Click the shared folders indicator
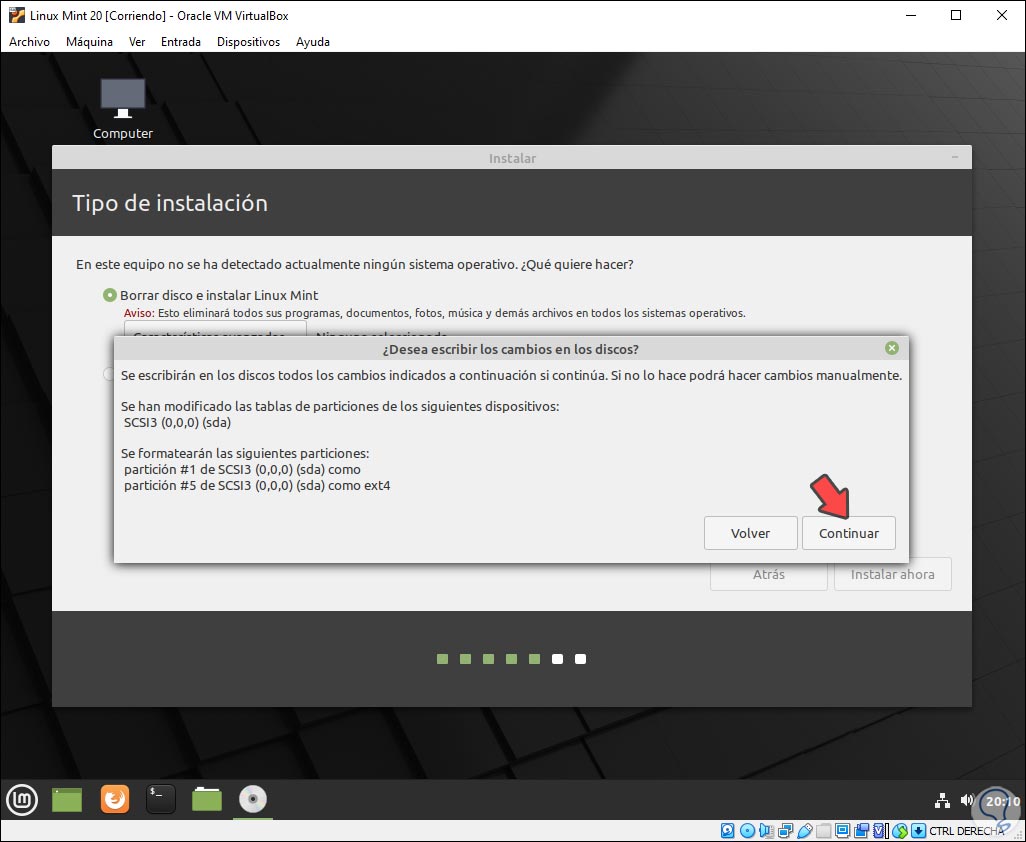Image resolution: width=1026 pixels, height=842 pixels. (824, 831)
